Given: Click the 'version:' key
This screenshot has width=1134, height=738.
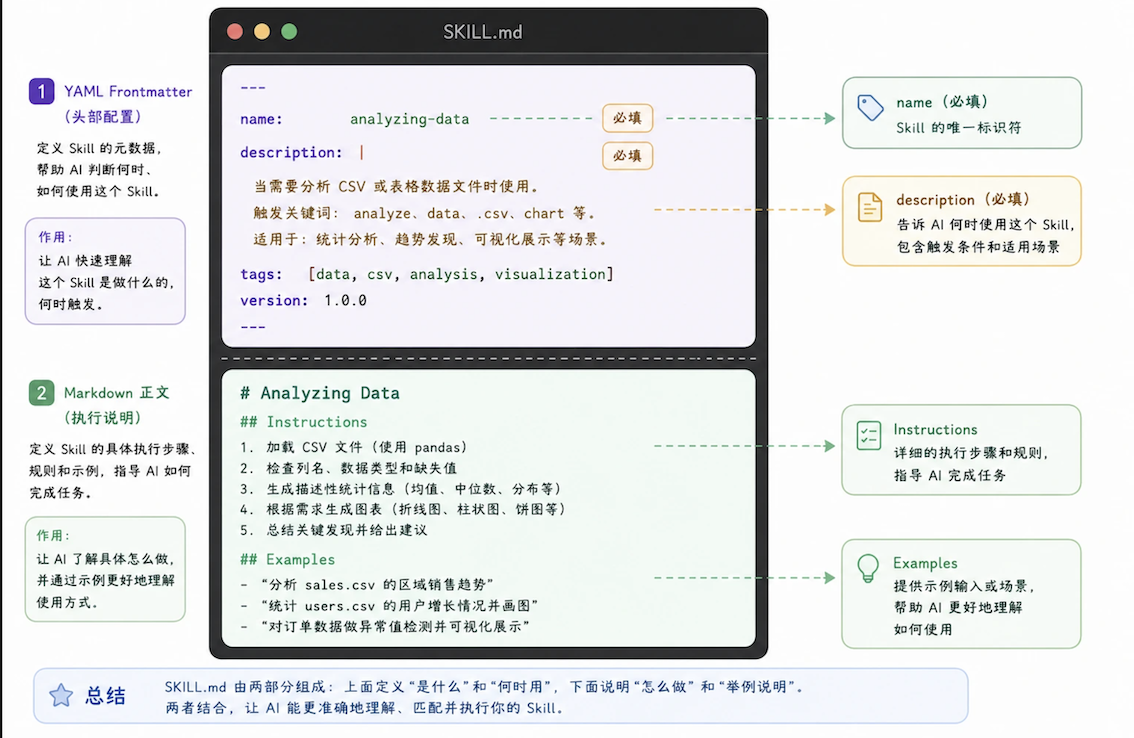Looking at the screenshot, I should tap(274, 300).
